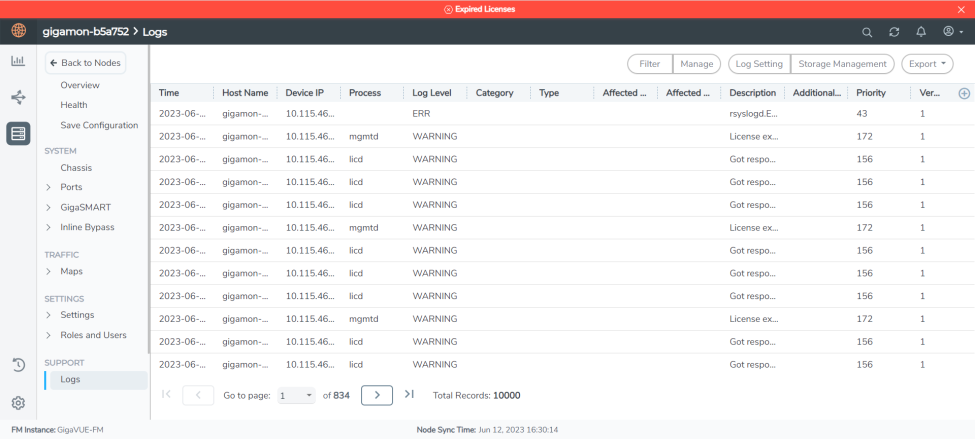This screenshot has width=975, height=439.
Task: Open the page number dropdown
Action: 297,396
